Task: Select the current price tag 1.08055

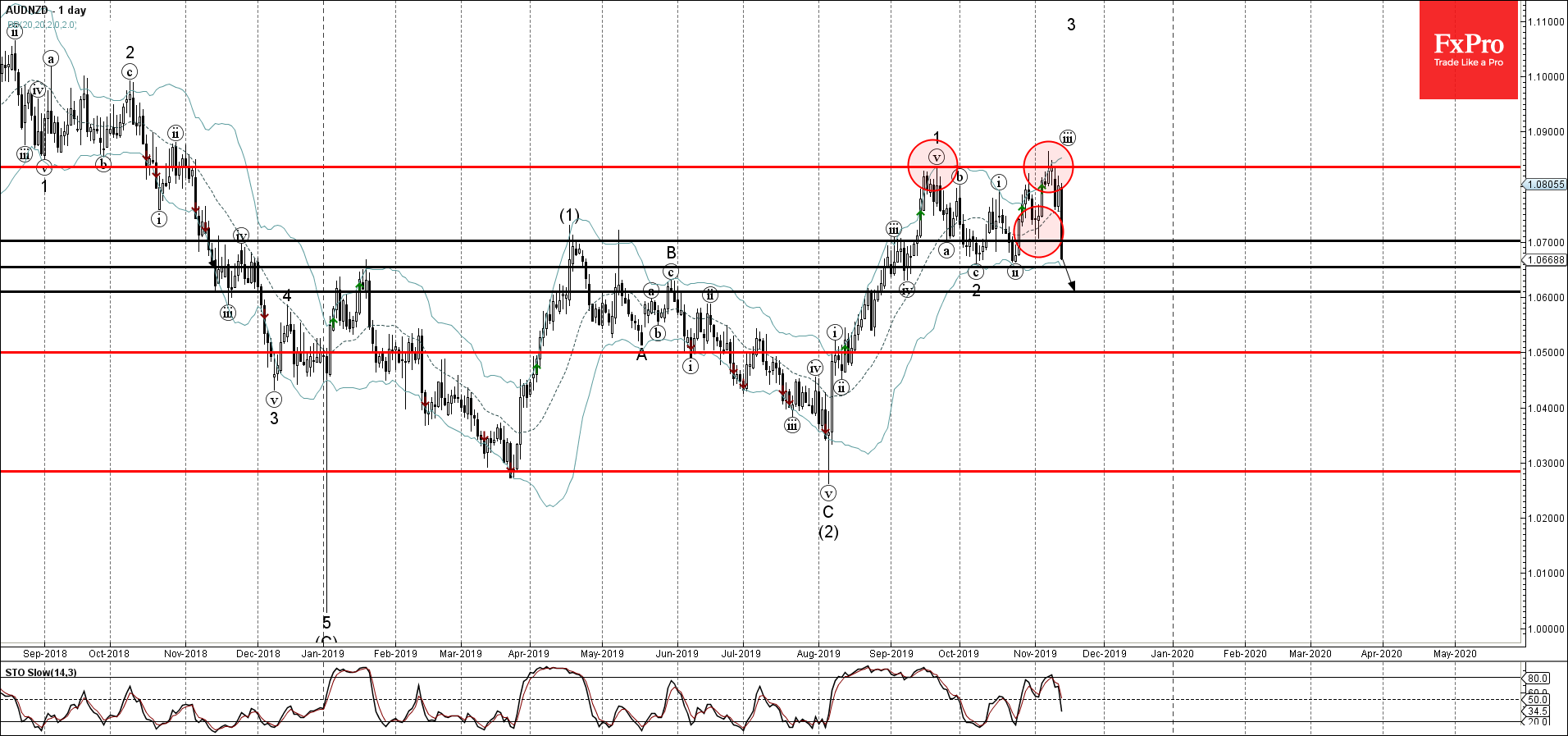Action: [1545, 185]
